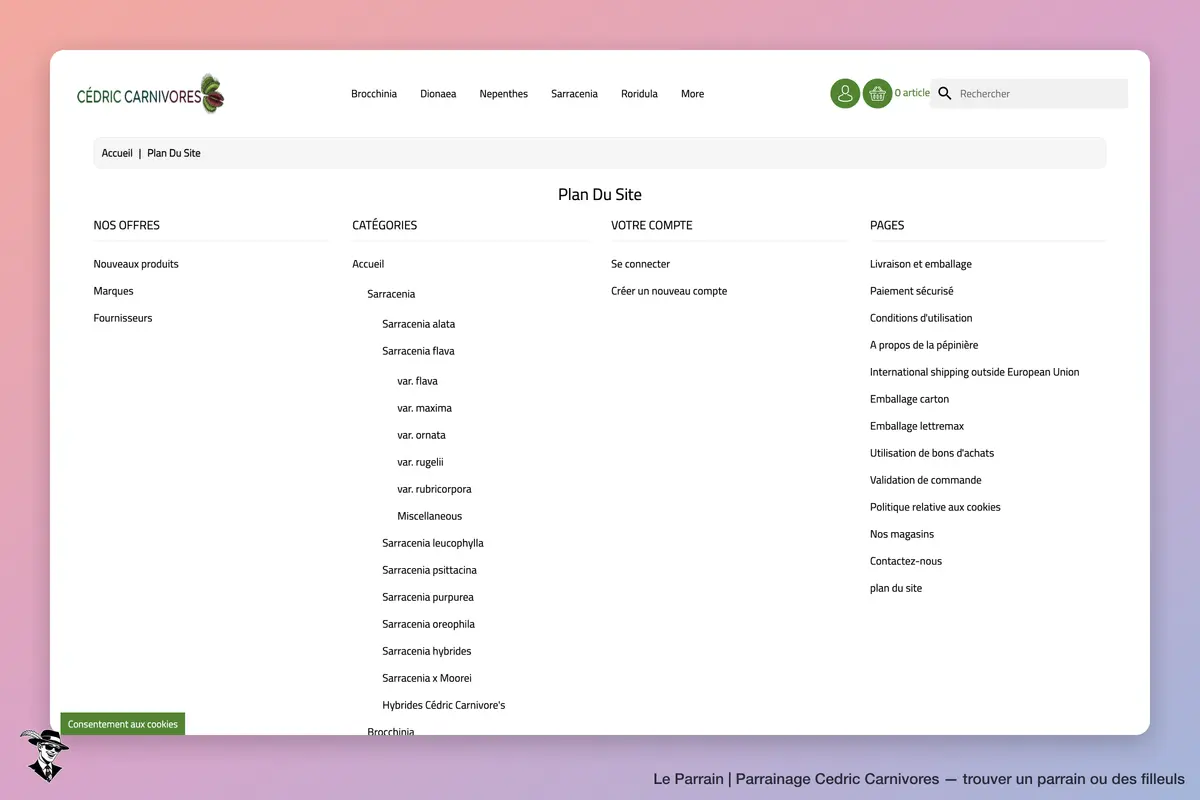The width and height of the screenshot is (1200, 800).
Task: Open the Roridula menu item
Action: [639, 94]
